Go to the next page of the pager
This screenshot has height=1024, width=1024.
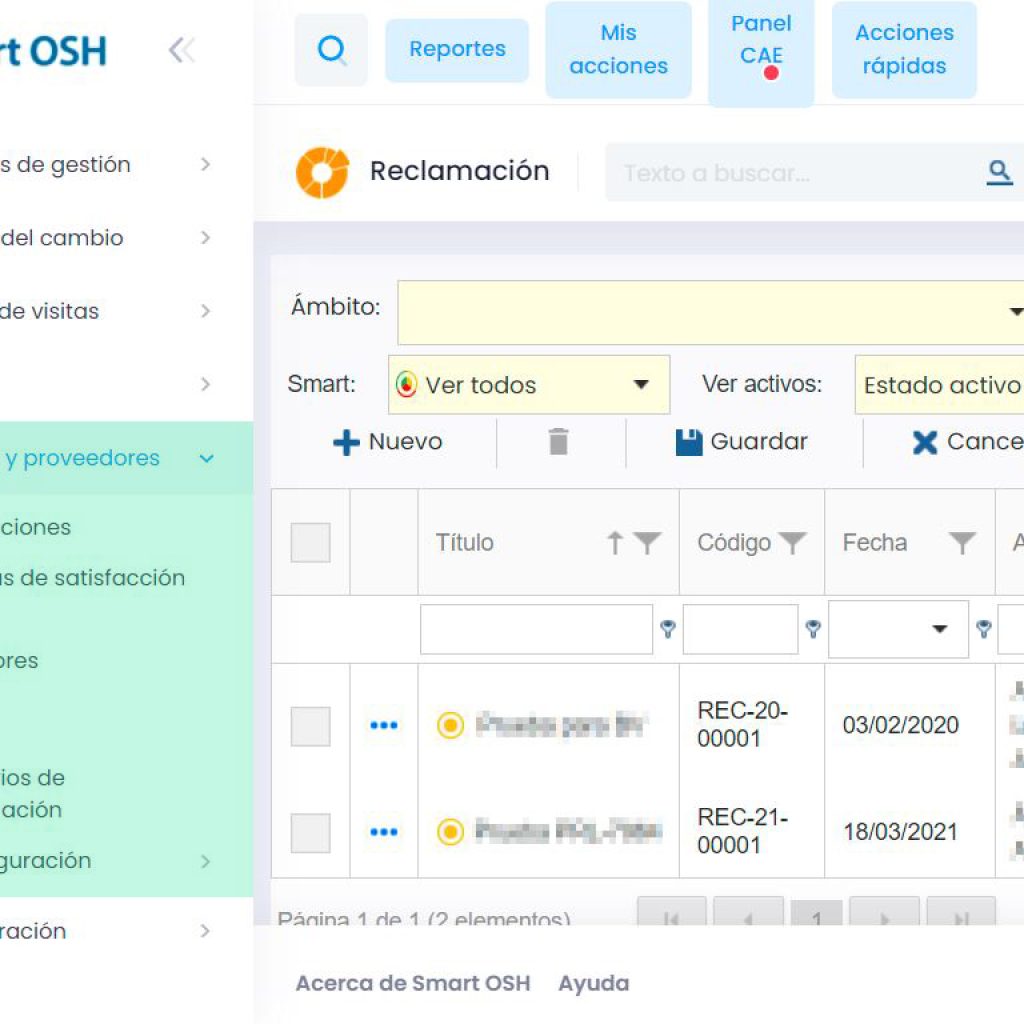[884, 912]
